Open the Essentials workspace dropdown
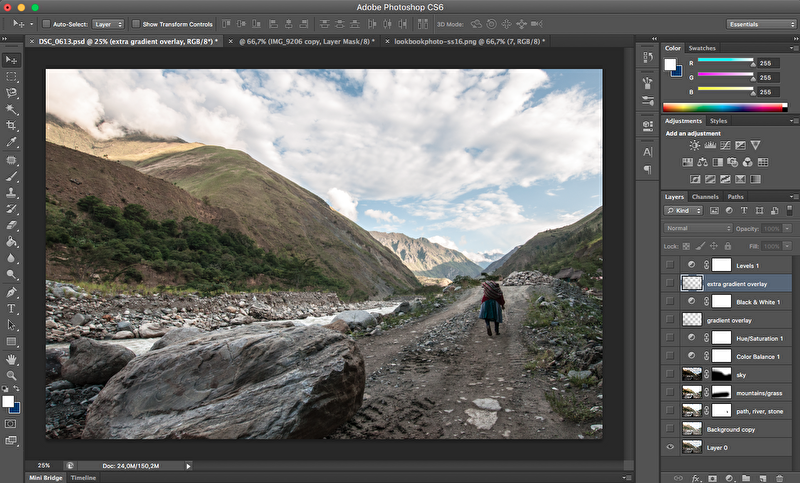 click(761, 24)
